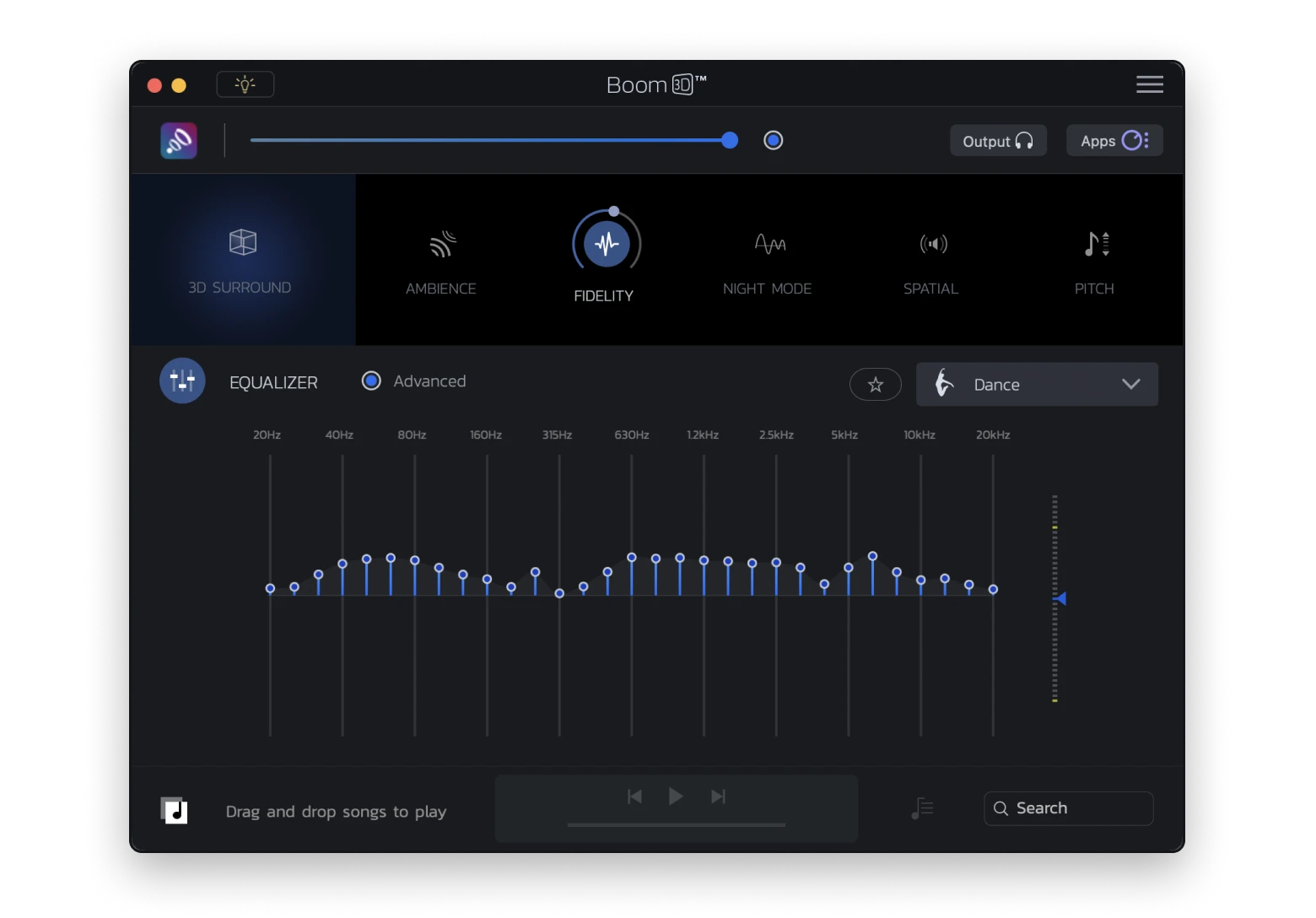This screenshot has height=918, width=1316.
Task: Expand presets with the chevron arrow
Action: click(x=1131, y=385)
